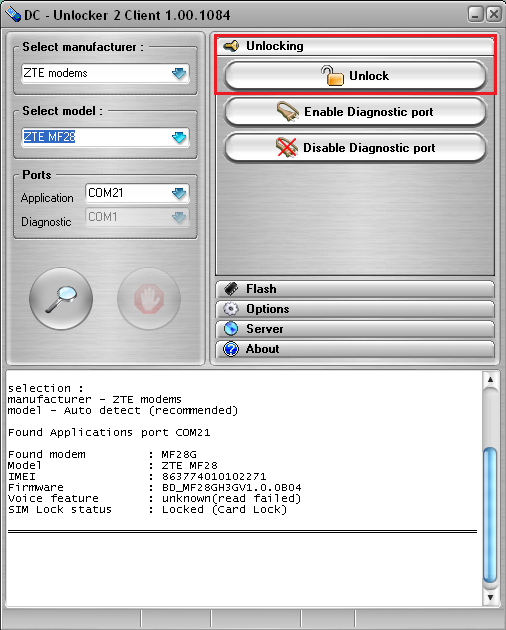506x630 pixels.
Task: Expand the Application port COM21 dropdown
Action: coord(179,194)
